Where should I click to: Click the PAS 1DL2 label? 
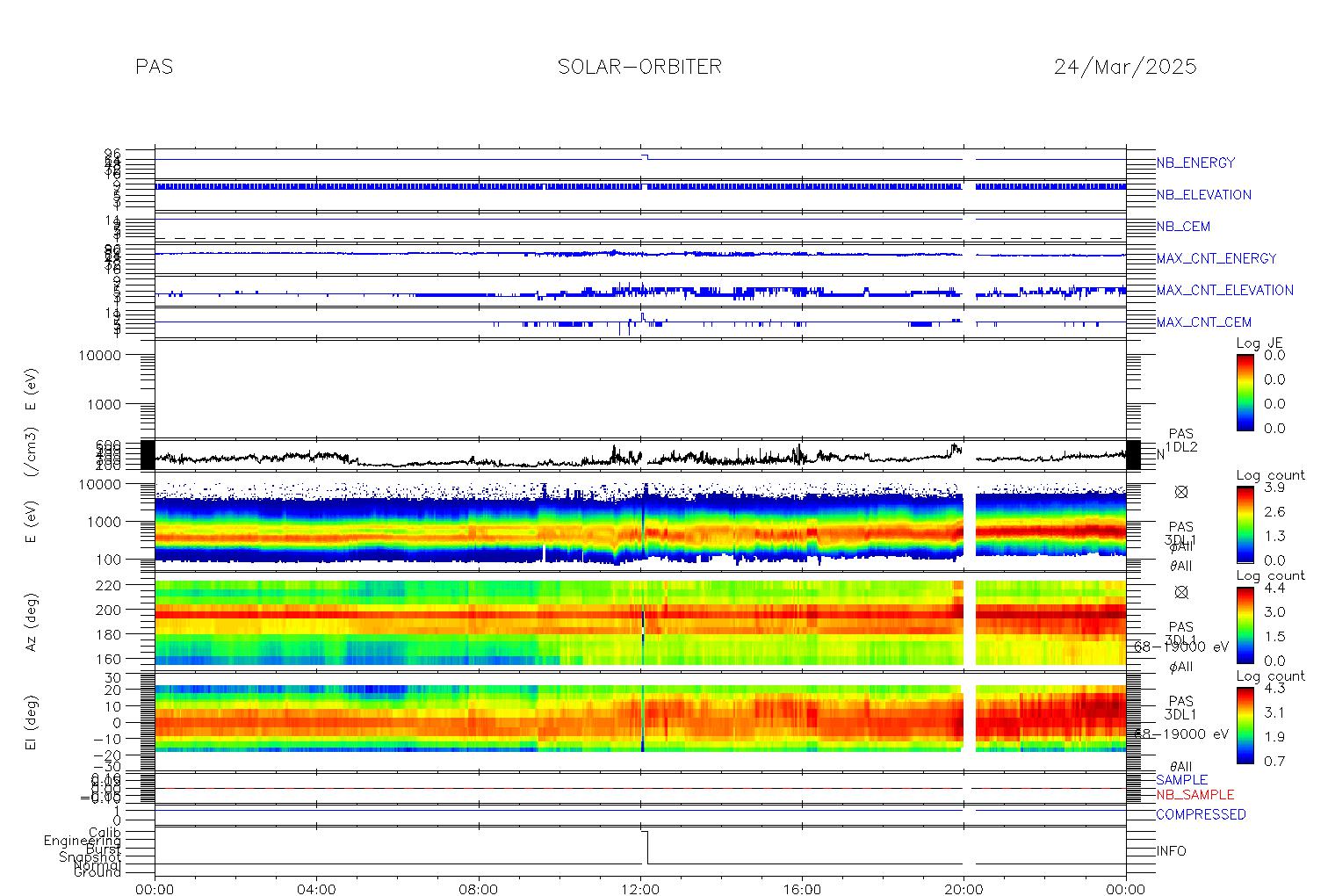[1181, 441]
